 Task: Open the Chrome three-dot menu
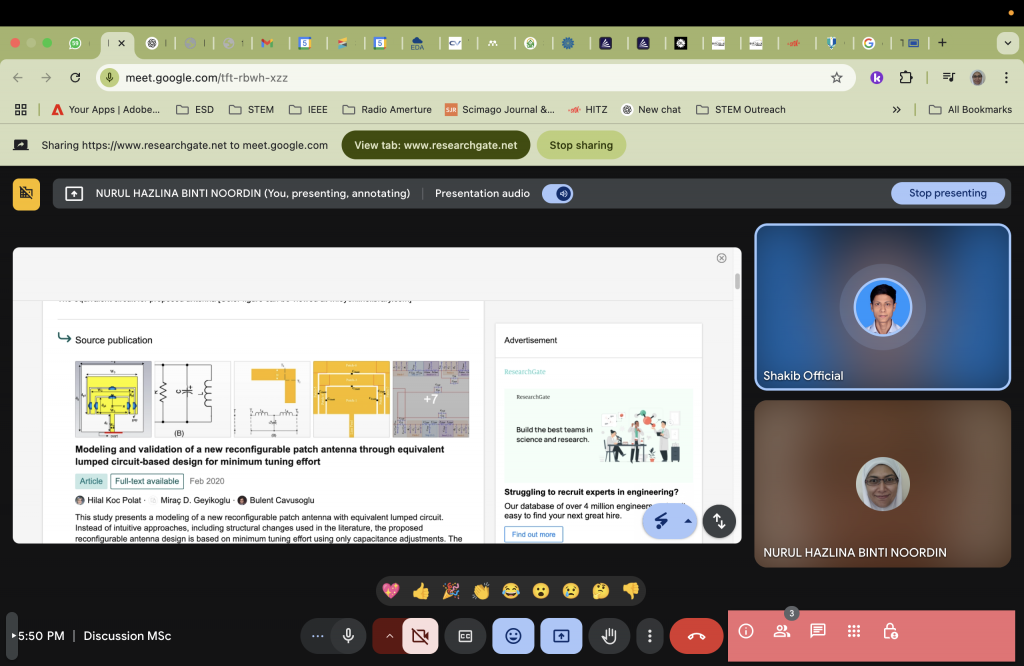[1006, 78]
